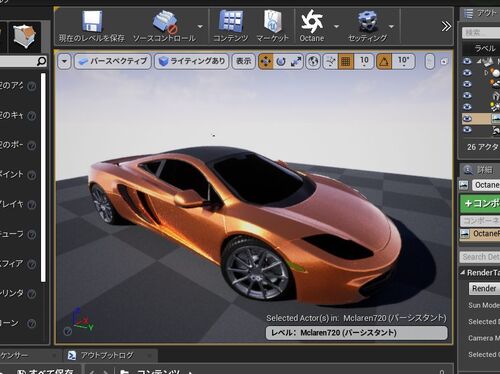Image resolution: width=500 pixels, height=374 pixels.
Task: Toggle surface snapping icon in viewport bar
Action: point(331,62)
